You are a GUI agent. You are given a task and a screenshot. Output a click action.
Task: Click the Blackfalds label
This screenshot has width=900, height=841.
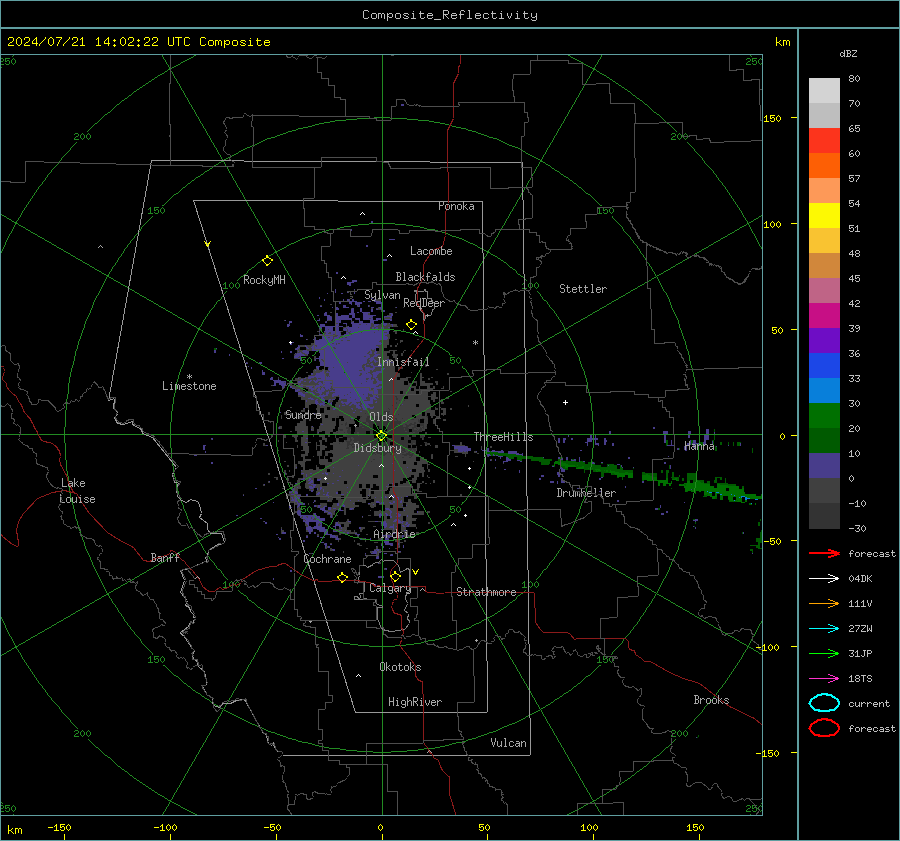(425, 277)
